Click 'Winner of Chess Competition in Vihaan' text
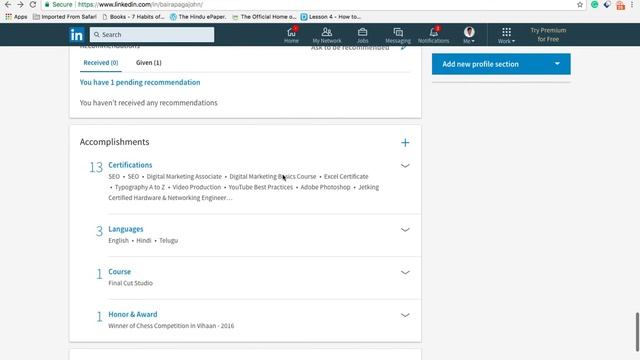640x360 pixels. (171, 326)
